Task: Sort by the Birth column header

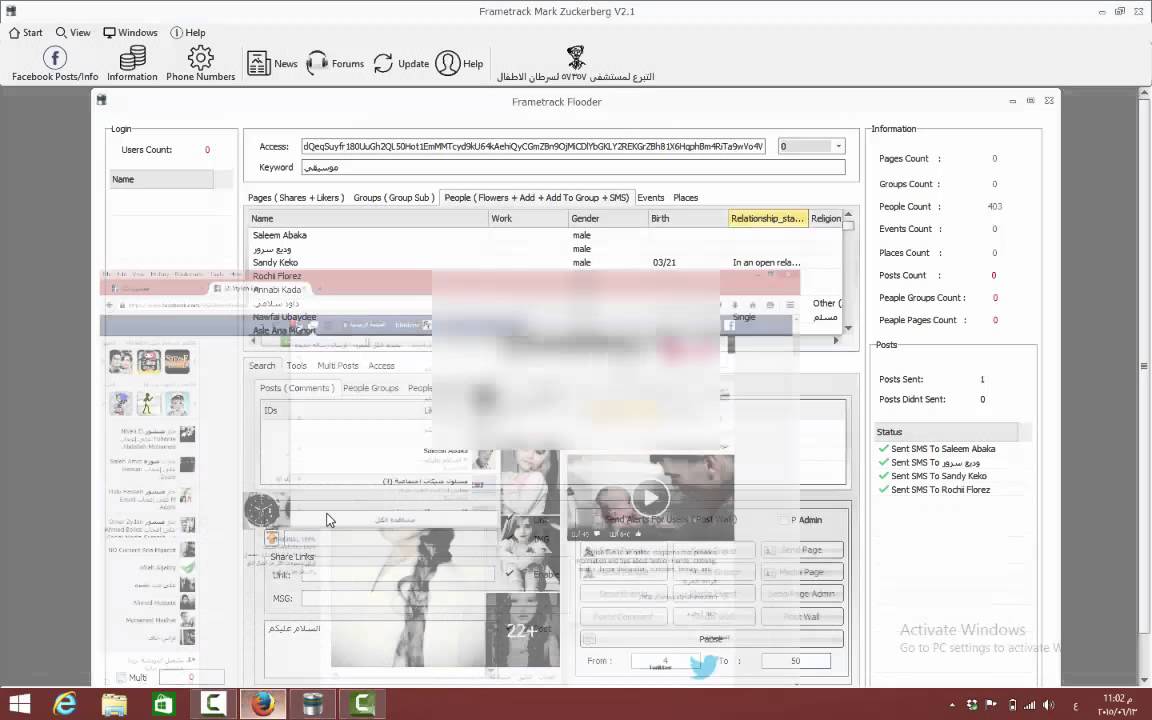Action: click(688, 218)
